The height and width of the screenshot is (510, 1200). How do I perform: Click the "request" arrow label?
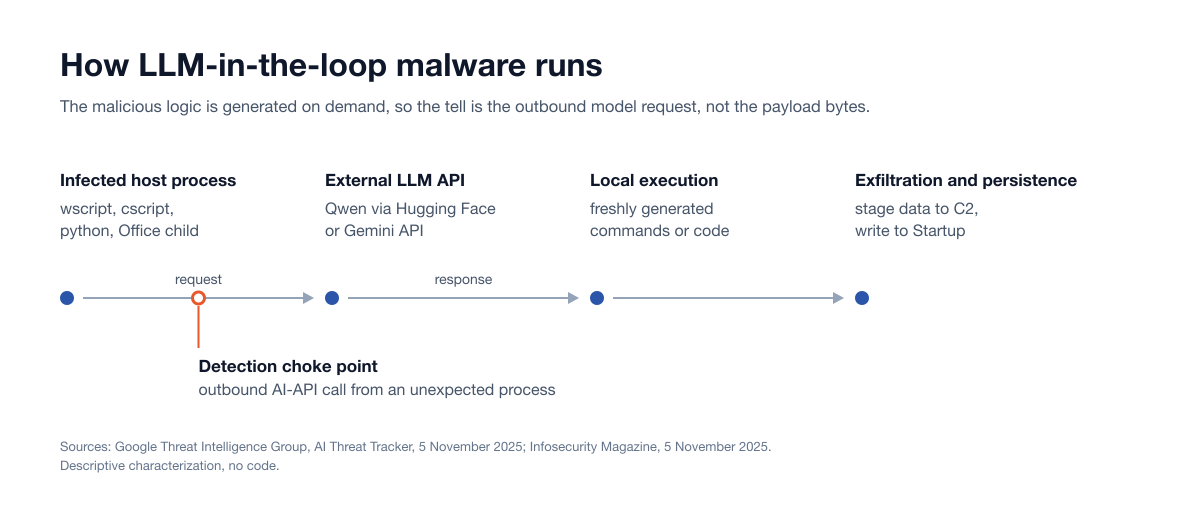pos(198,280)
